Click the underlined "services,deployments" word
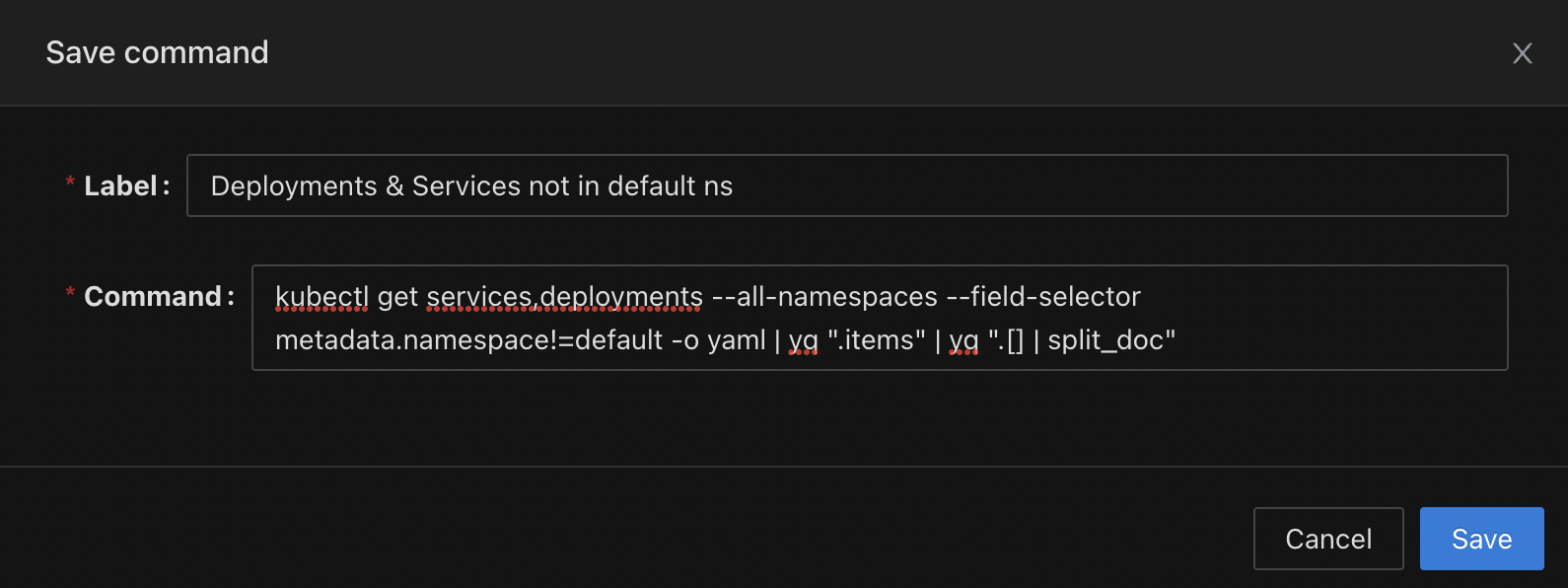 [564, 296]
